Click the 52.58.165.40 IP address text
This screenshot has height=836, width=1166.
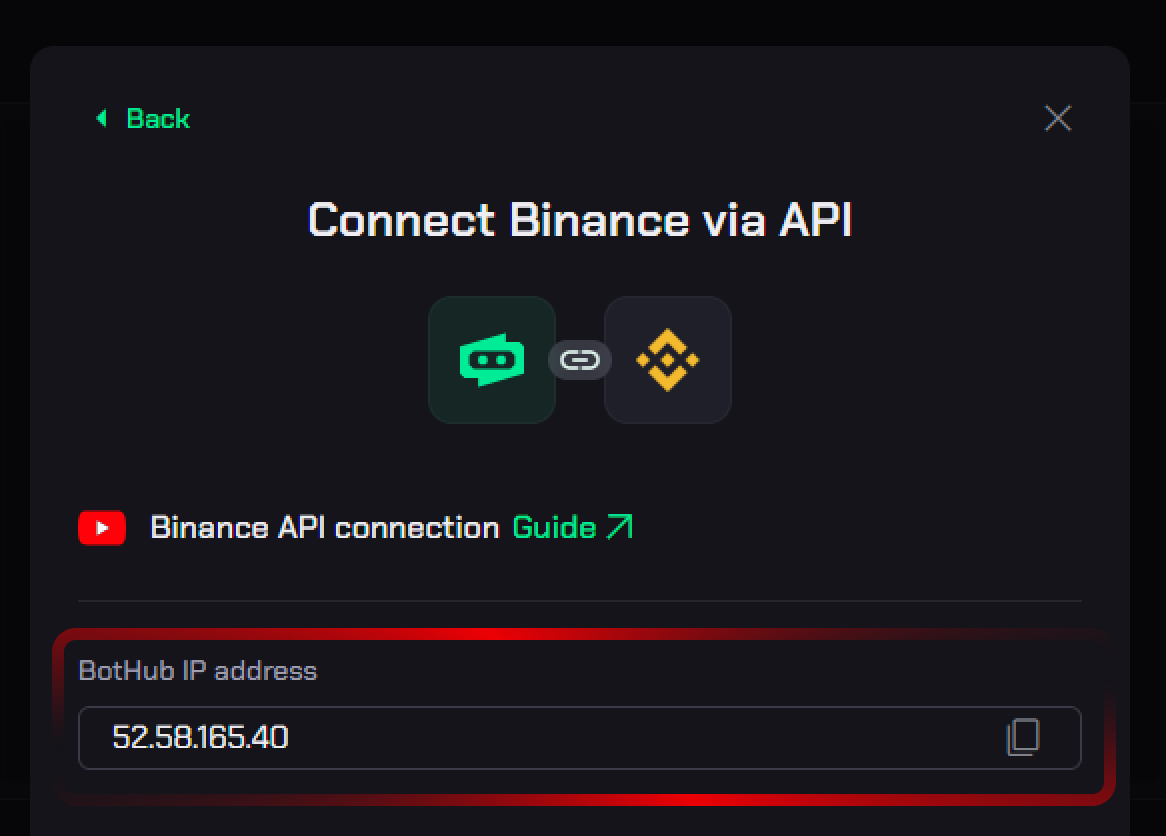[x=200, y=738]
